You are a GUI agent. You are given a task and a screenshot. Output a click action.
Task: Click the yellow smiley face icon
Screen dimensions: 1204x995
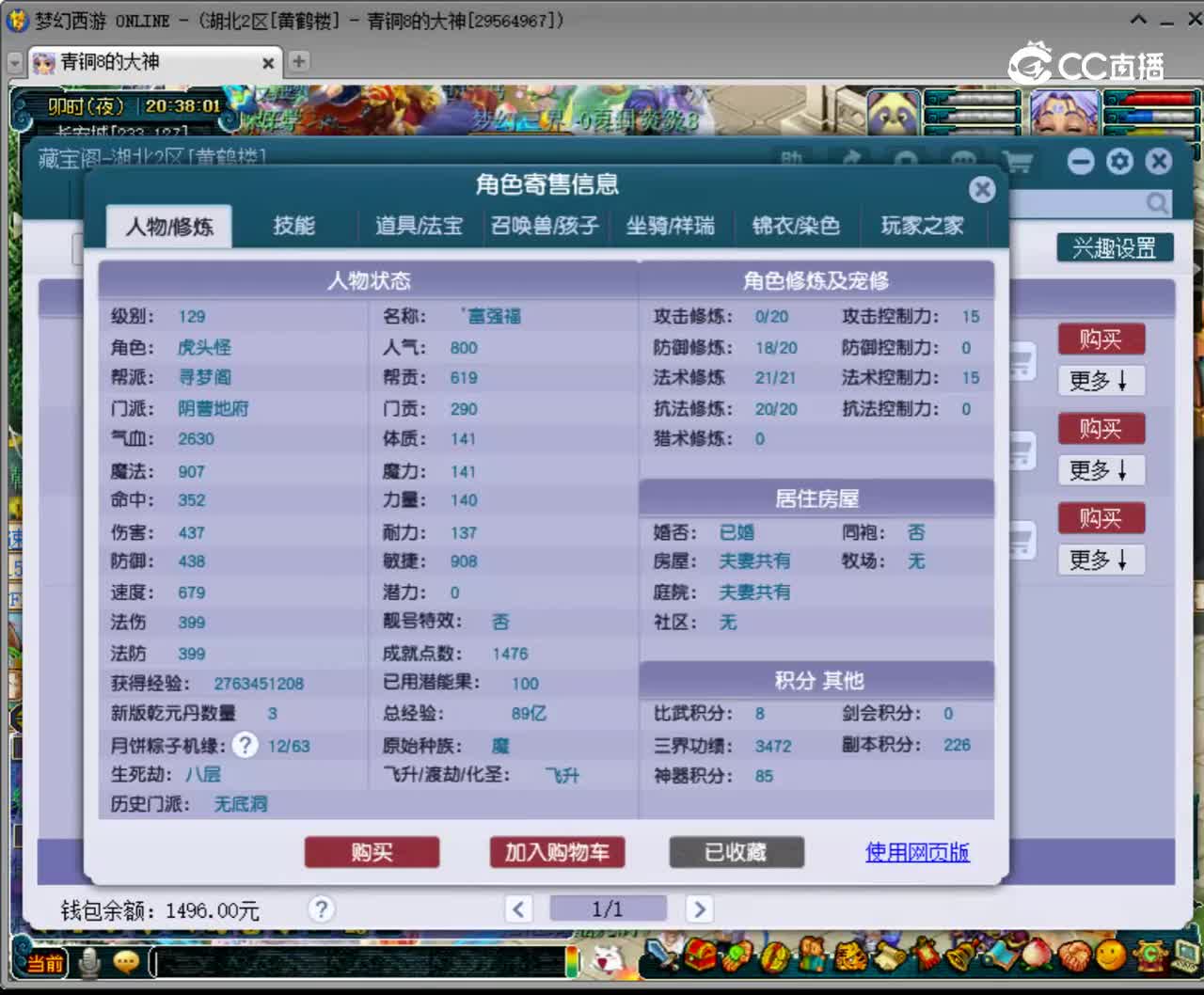(1111, 956)
